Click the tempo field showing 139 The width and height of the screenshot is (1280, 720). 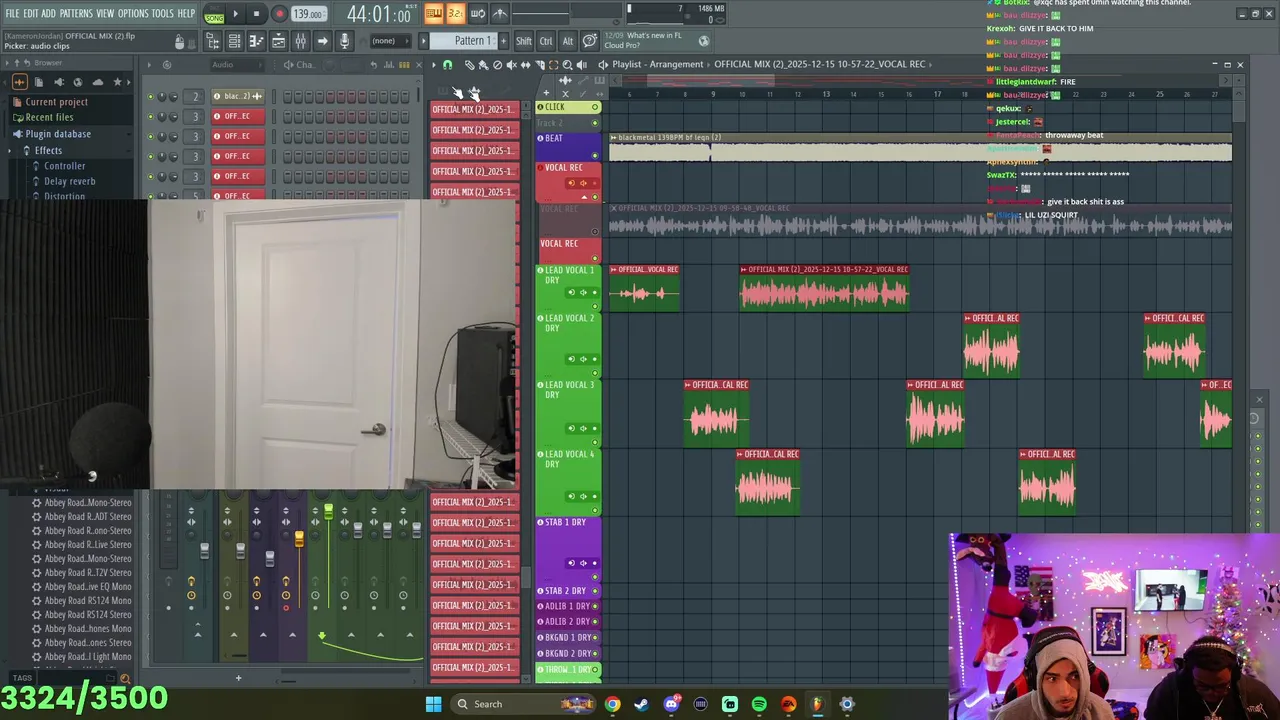308,14
